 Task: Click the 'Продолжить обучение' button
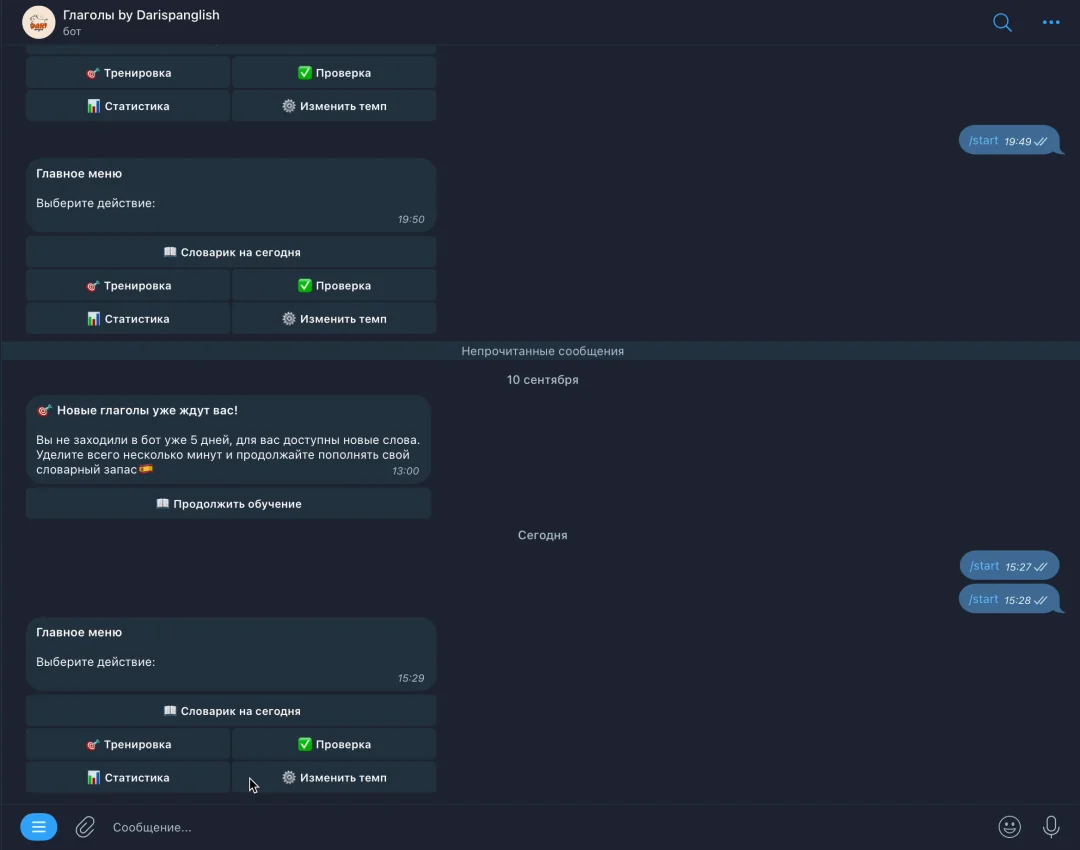point(229,504)
